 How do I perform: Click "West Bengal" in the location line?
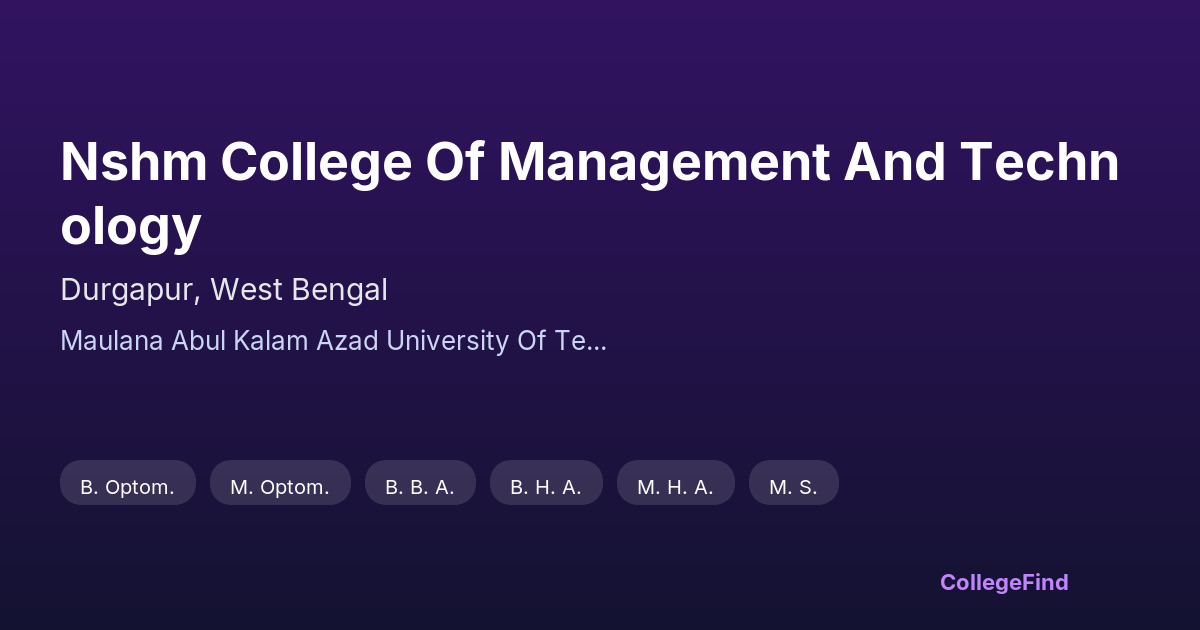pyautogui.click(x=300, y=290)
